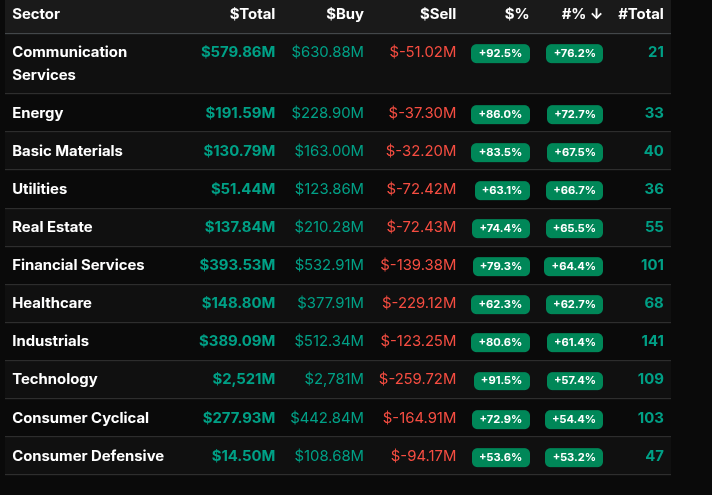Open the Basic Materials sector
The width and height of the screenshot is (712, 495).
[x=67, y=151]
